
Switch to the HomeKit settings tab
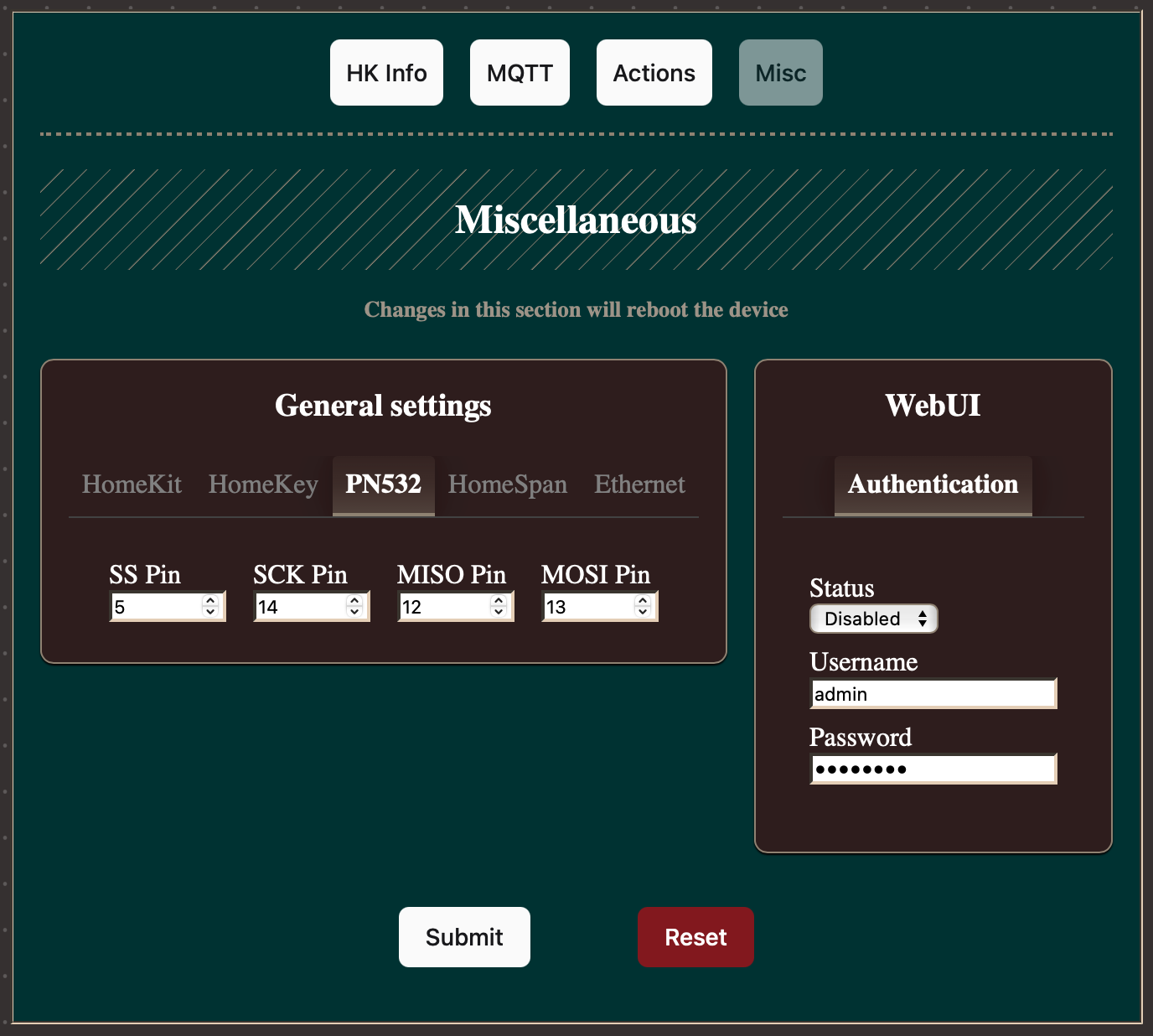click(132, 484)
